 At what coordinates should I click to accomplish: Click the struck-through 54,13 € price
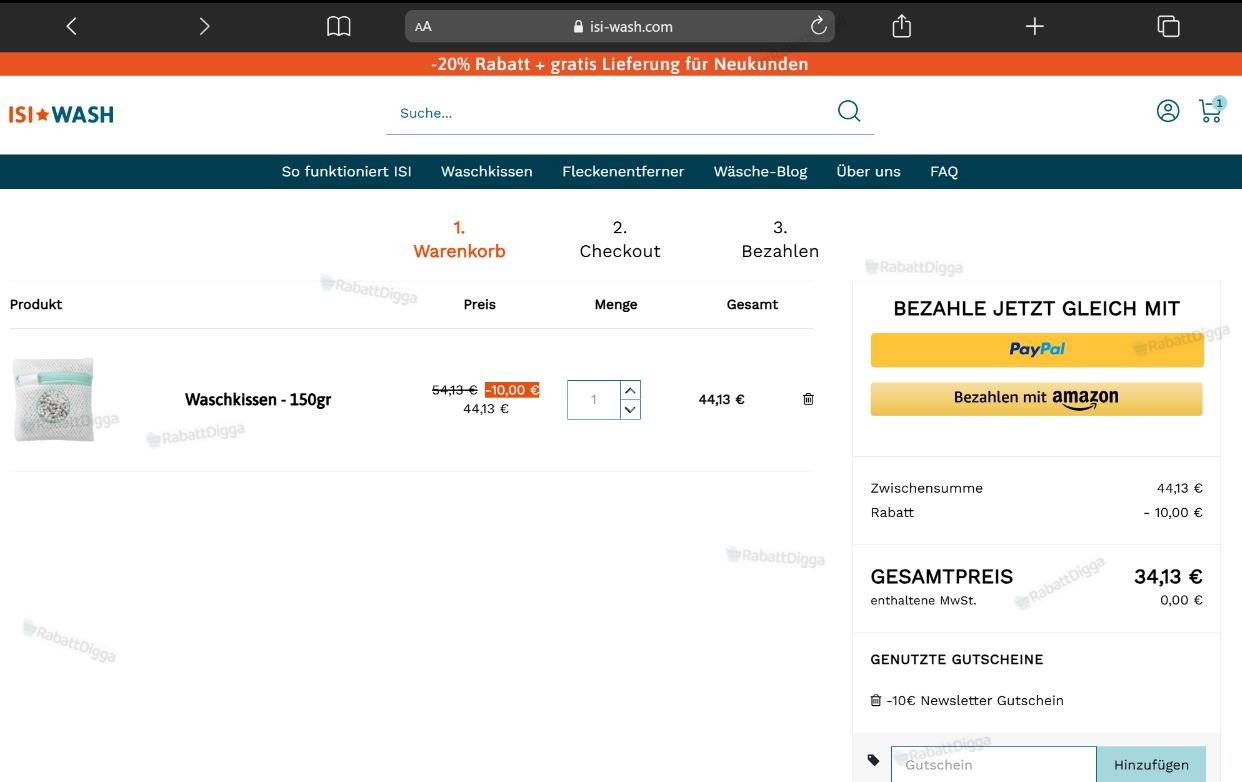pyautogui.click(x=454, y=390)
